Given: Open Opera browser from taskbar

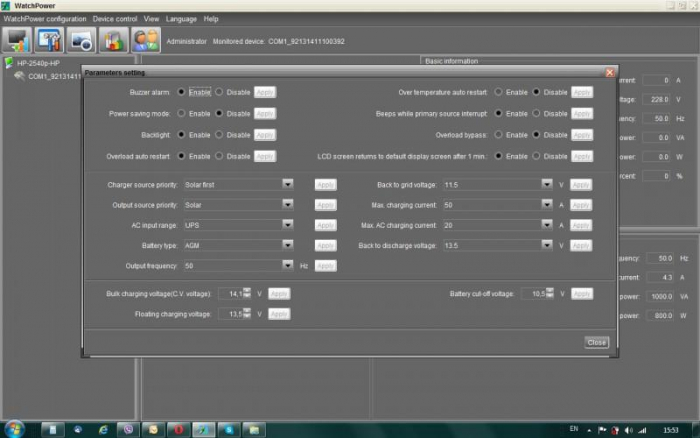Looking at the screenshot, I should 179,430.
